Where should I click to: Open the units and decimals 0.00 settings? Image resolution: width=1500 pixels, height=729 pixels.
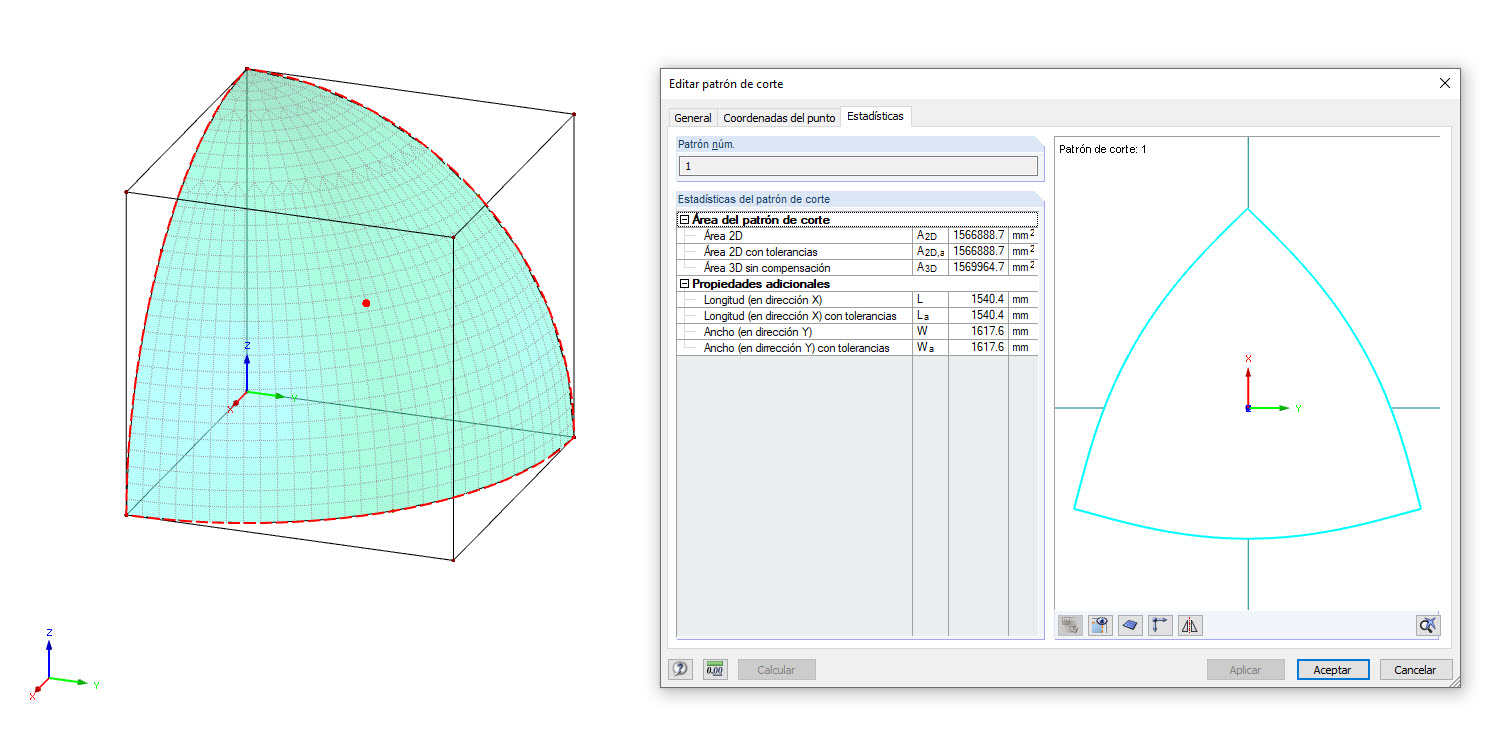715,670
